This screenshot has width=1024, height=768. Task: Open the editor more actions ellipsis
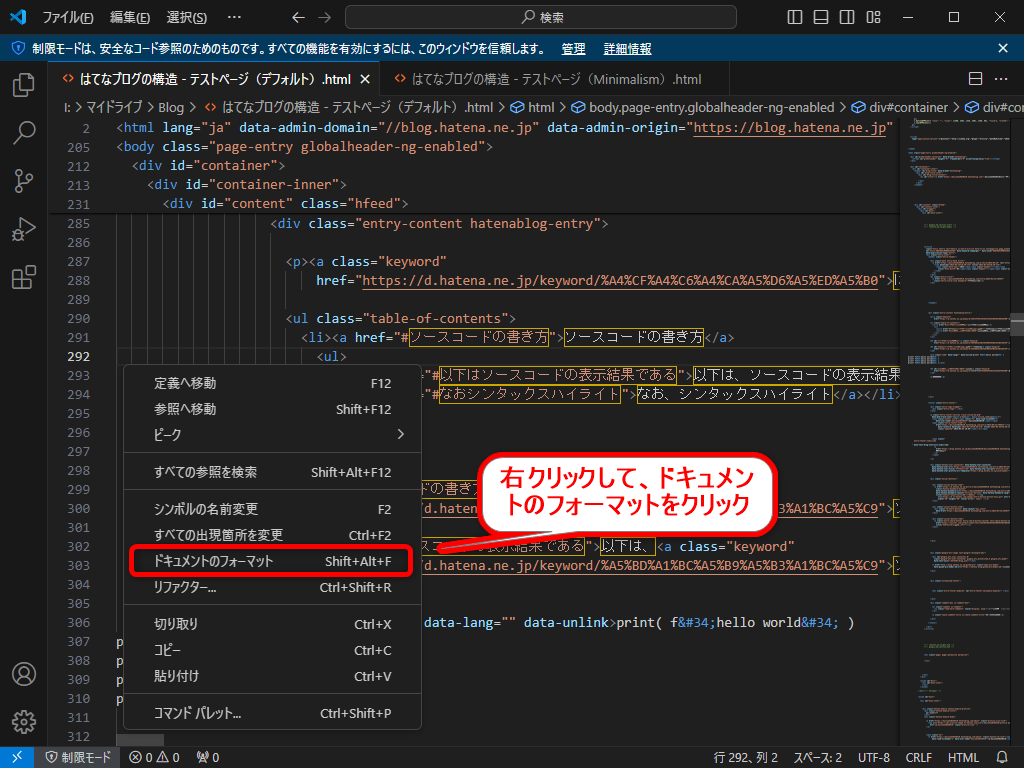(x=1001, y=79)
